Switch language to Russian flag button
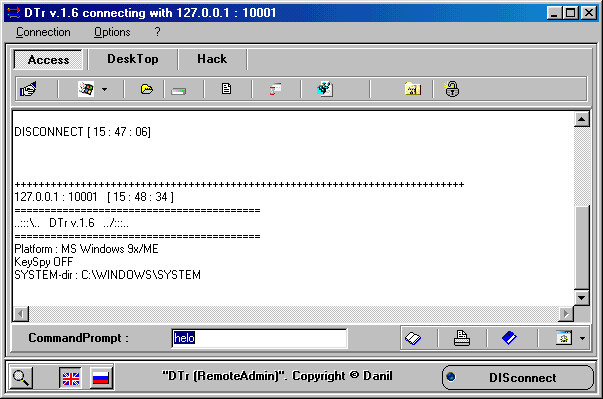 pos(101,378)
